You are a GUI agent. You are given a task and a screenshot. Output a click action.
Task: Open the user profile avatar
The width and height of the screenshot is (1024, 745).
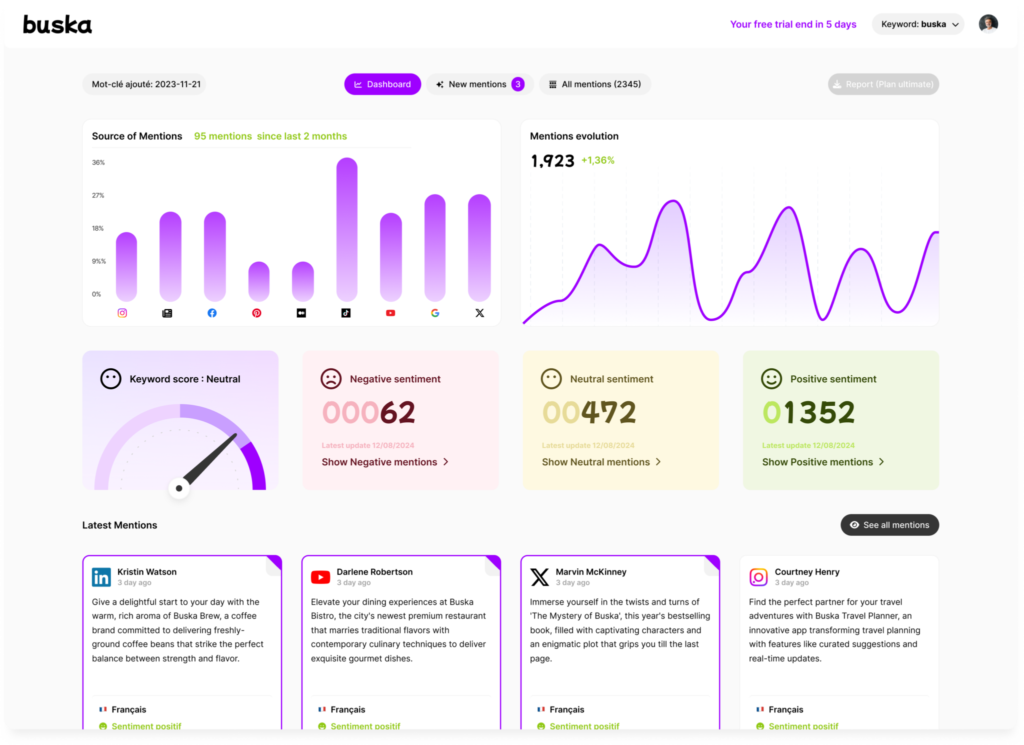click(988, 24)
